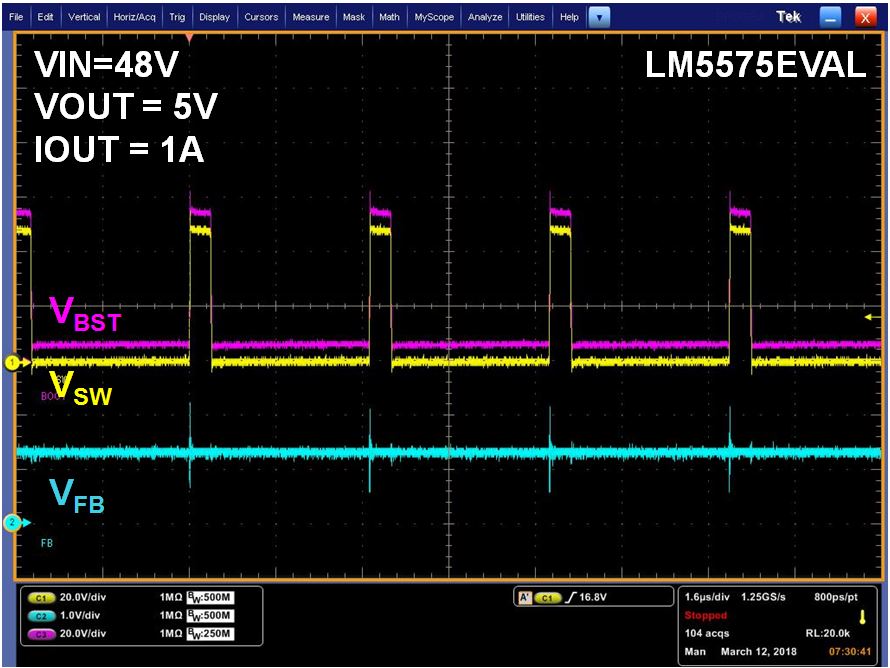Click the Man trigger mode readout
The width and height of the screenshot is (890, 668).
[x=695, y=652]
